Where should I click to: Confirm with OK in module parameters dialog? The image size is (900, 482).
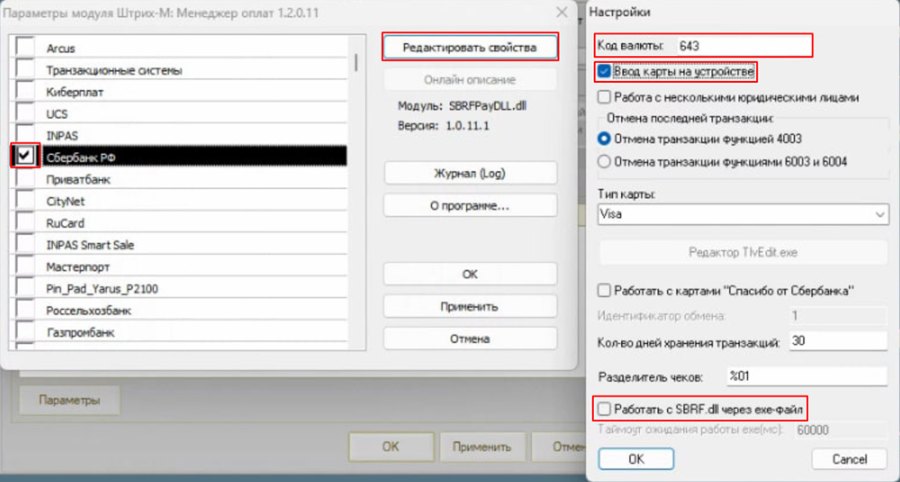click(x=470, y=274)
